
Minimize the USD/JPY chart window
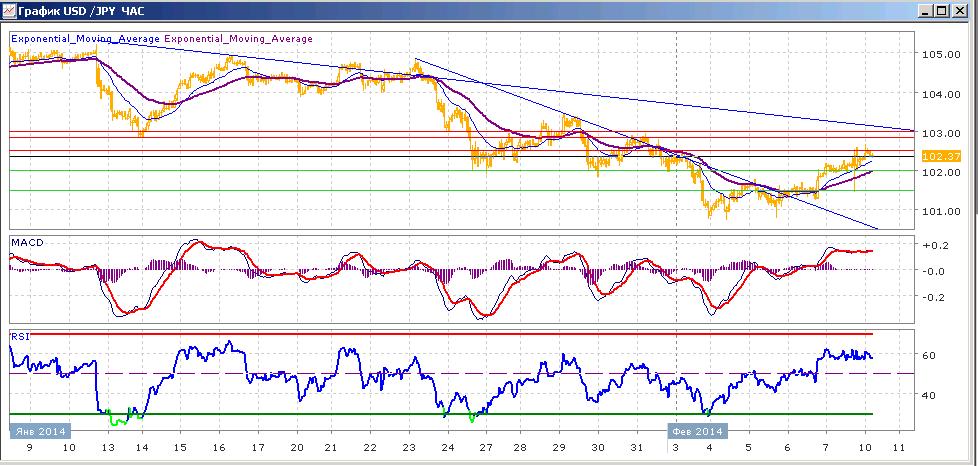927,11
